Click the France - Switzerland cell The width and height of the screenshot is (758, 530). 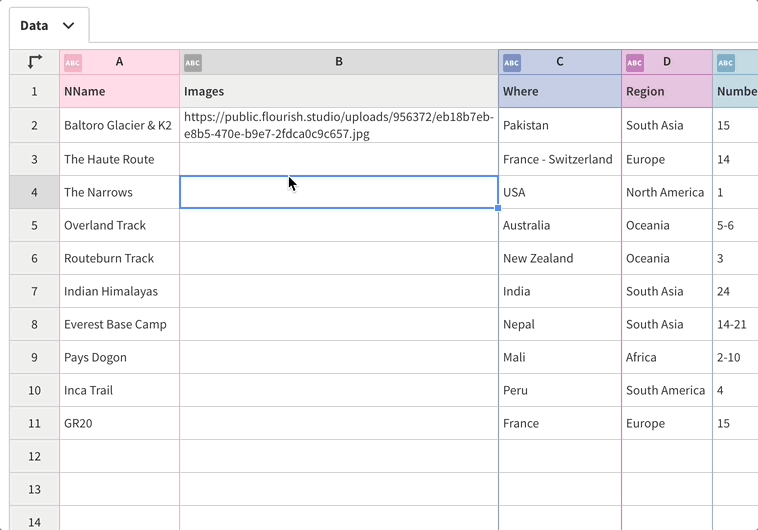(559, 159)
